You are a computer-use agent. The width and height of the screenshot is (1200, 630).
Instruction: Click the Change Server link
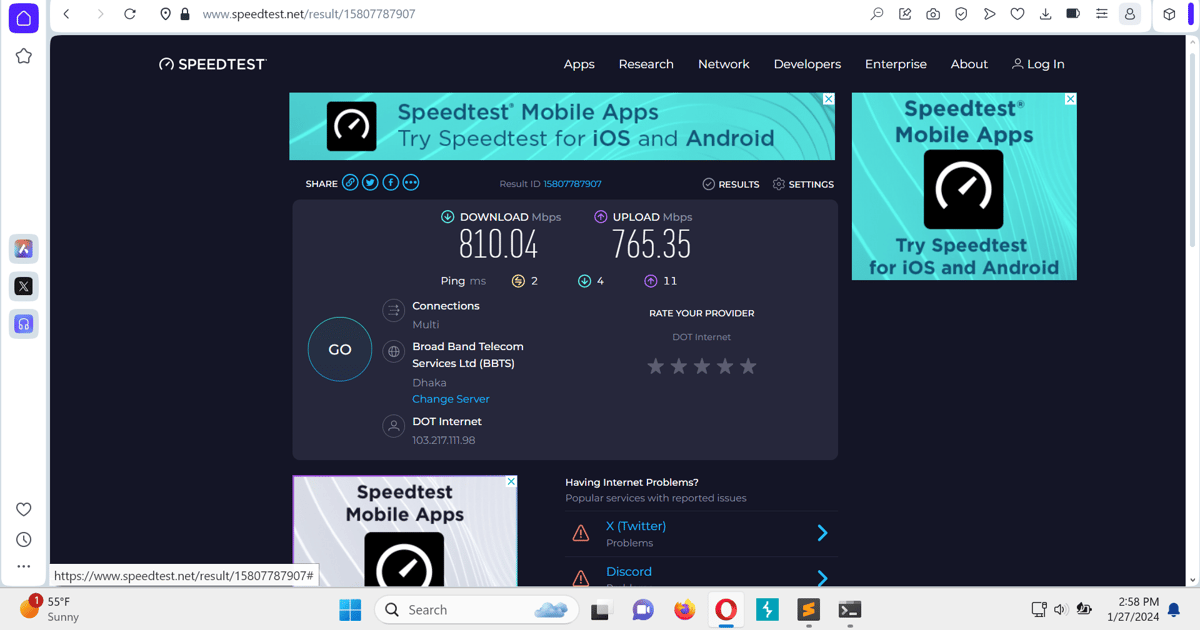pyautogui.click(x=451, y=399)
